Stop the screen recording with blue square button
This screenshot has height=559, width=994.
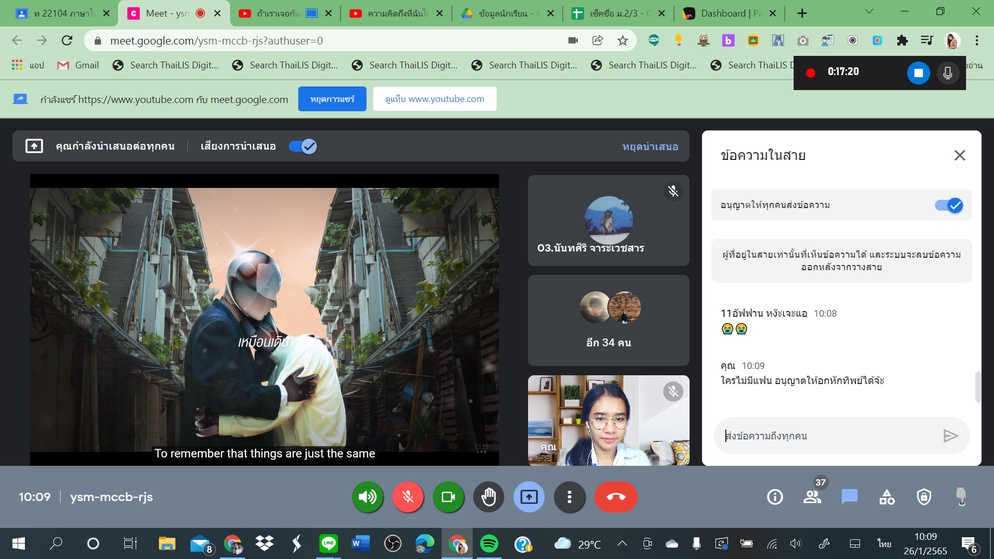click(x=918, y=72)
